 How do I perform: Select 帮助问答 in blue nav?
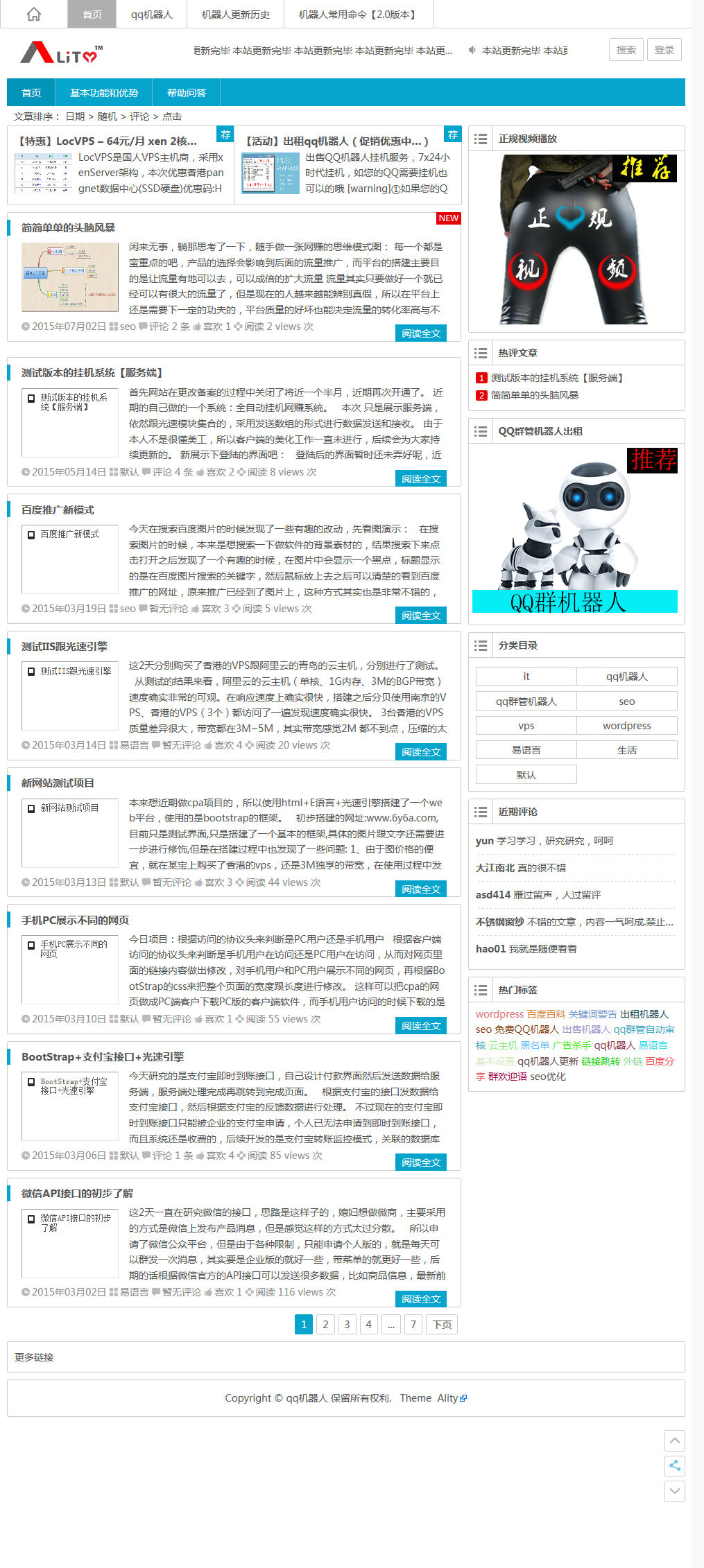(187, 93)
